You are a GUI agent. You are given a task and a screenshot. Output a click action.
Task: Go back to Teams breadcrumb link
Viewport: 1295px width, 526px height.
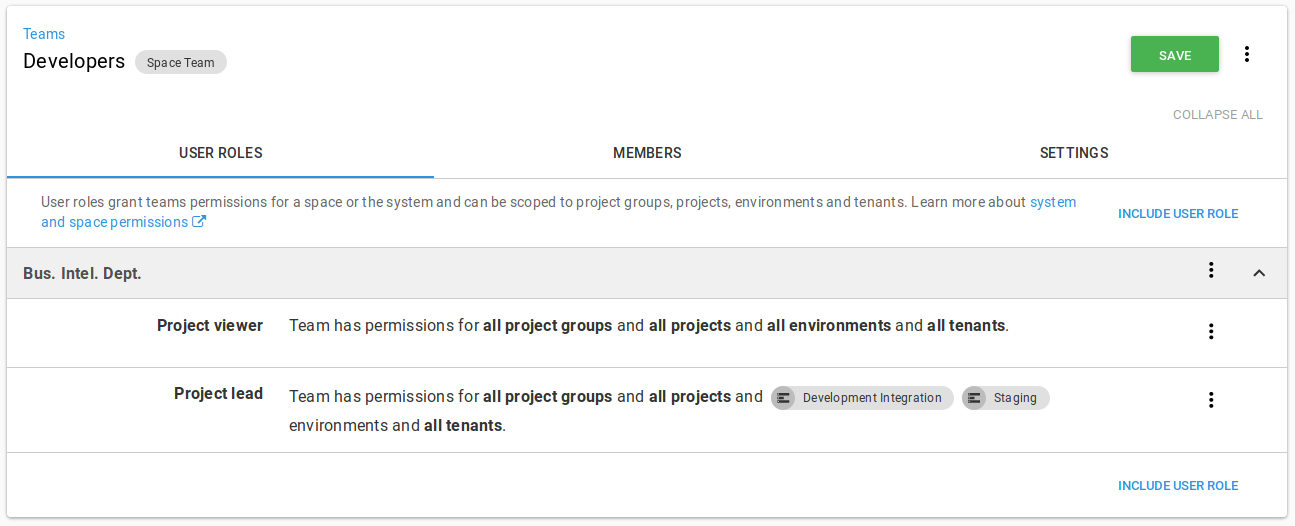(44, 34)
